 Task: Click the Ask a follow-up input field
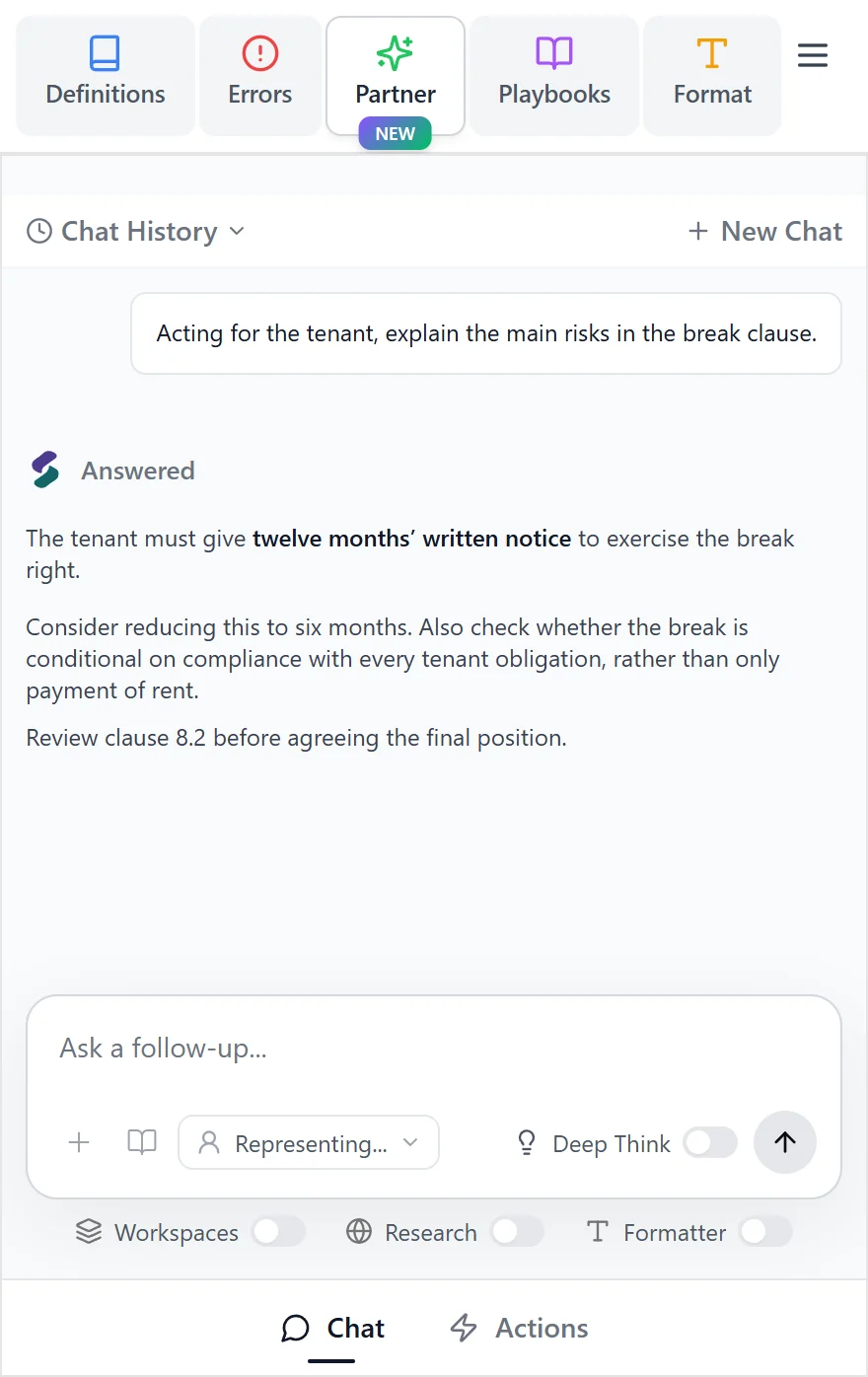(x=434, y=1048)
